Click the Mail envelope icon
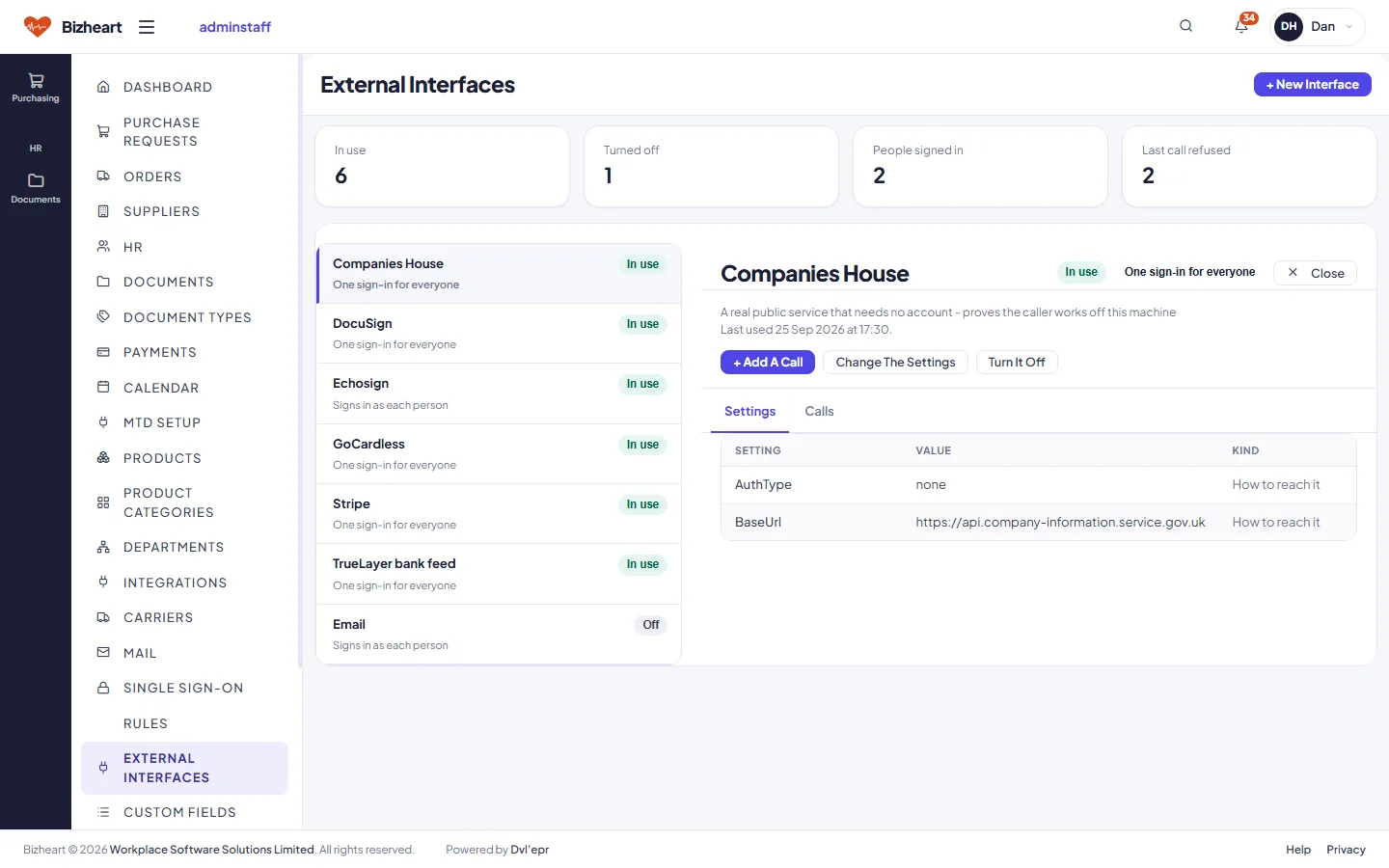The width and height of the screenshot is (1389, 868). (x=103, y=653)
